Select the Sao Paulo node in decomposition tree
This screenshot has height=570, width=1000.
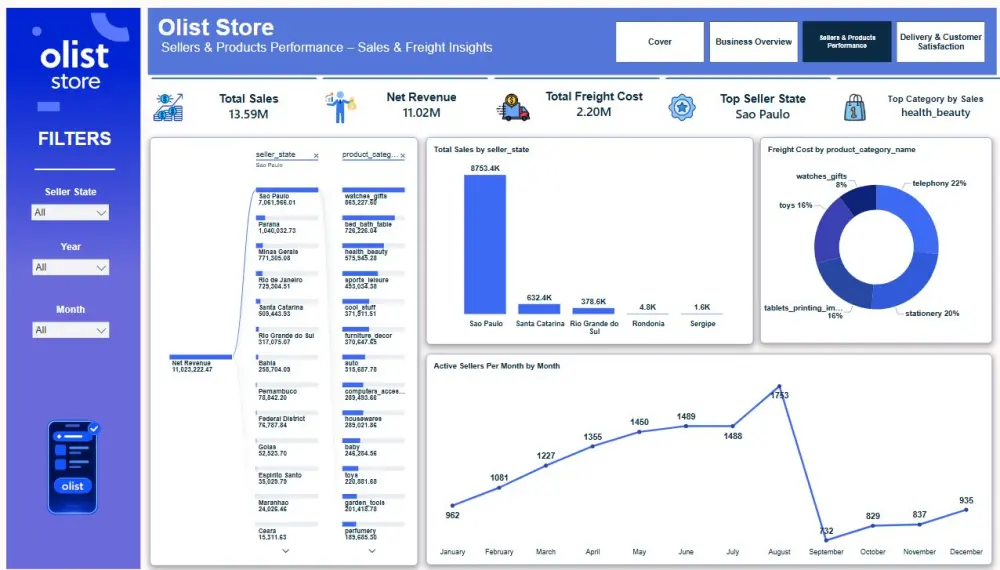(x=287, y=197)
